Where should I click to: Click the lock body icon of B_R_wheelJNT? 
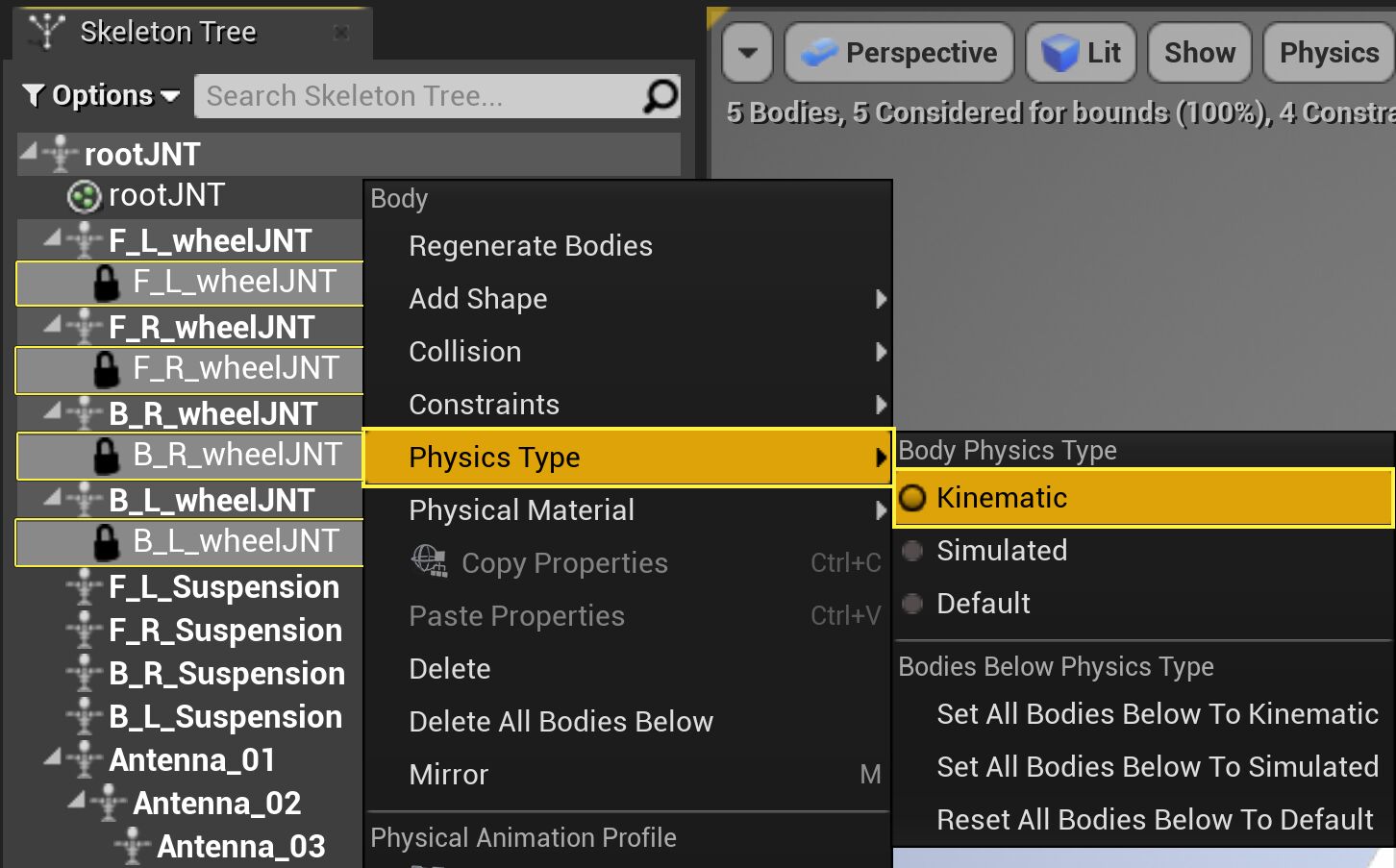(x=106, y=456)
